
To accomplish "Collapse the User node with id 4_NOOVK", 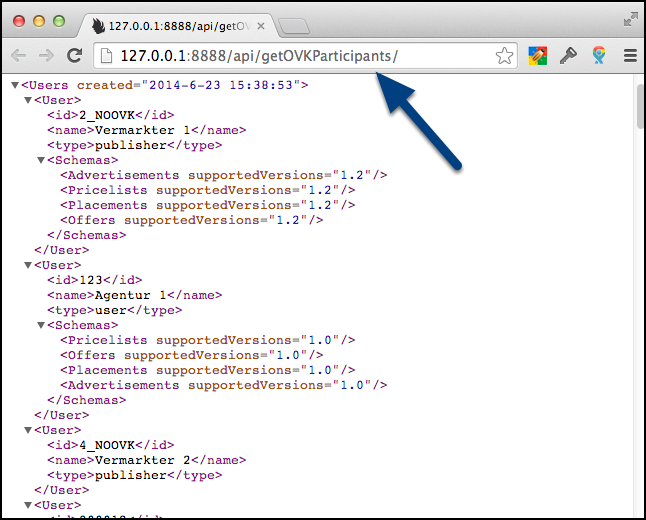I will pyautogui.click(x=28, y=430).
